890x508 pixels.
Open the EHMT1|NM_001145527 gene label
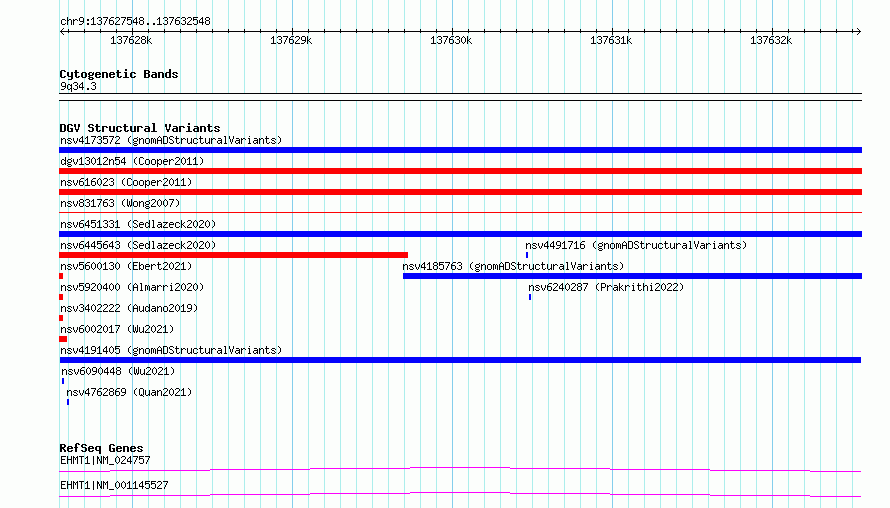point(114,485)
